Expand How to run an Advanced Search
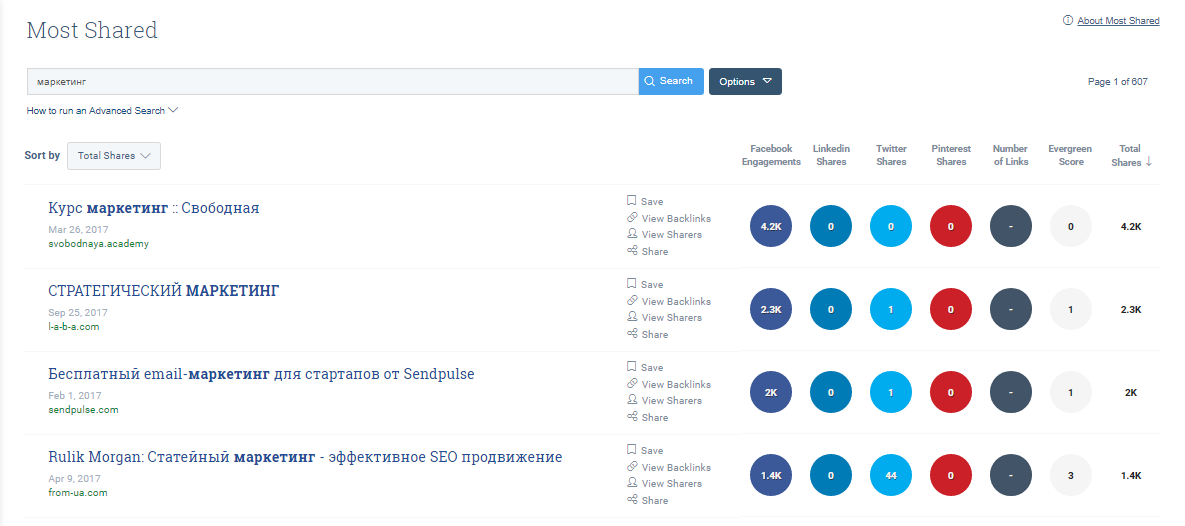Image resolution: width=1185 pixels, height=526 pixels. [102, 111]
